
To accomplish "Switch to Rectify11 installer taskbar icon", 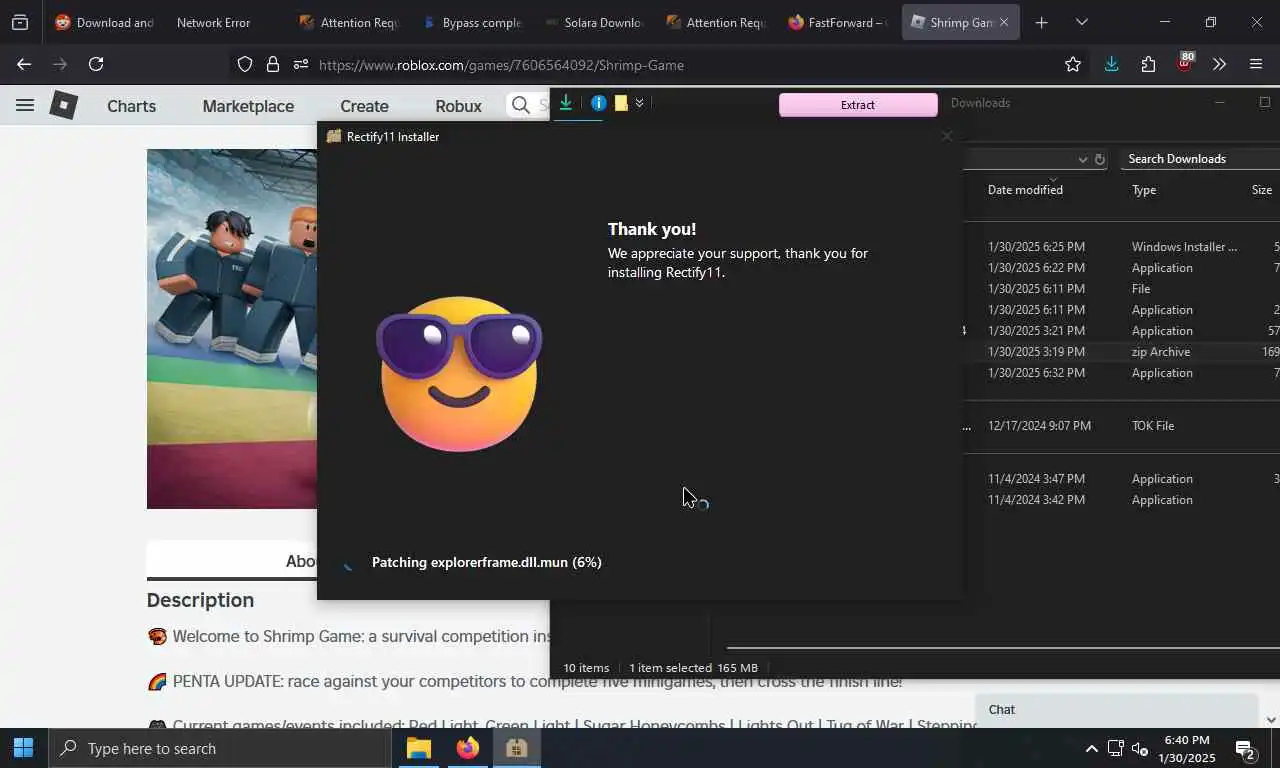I will [x=516, y=748].
